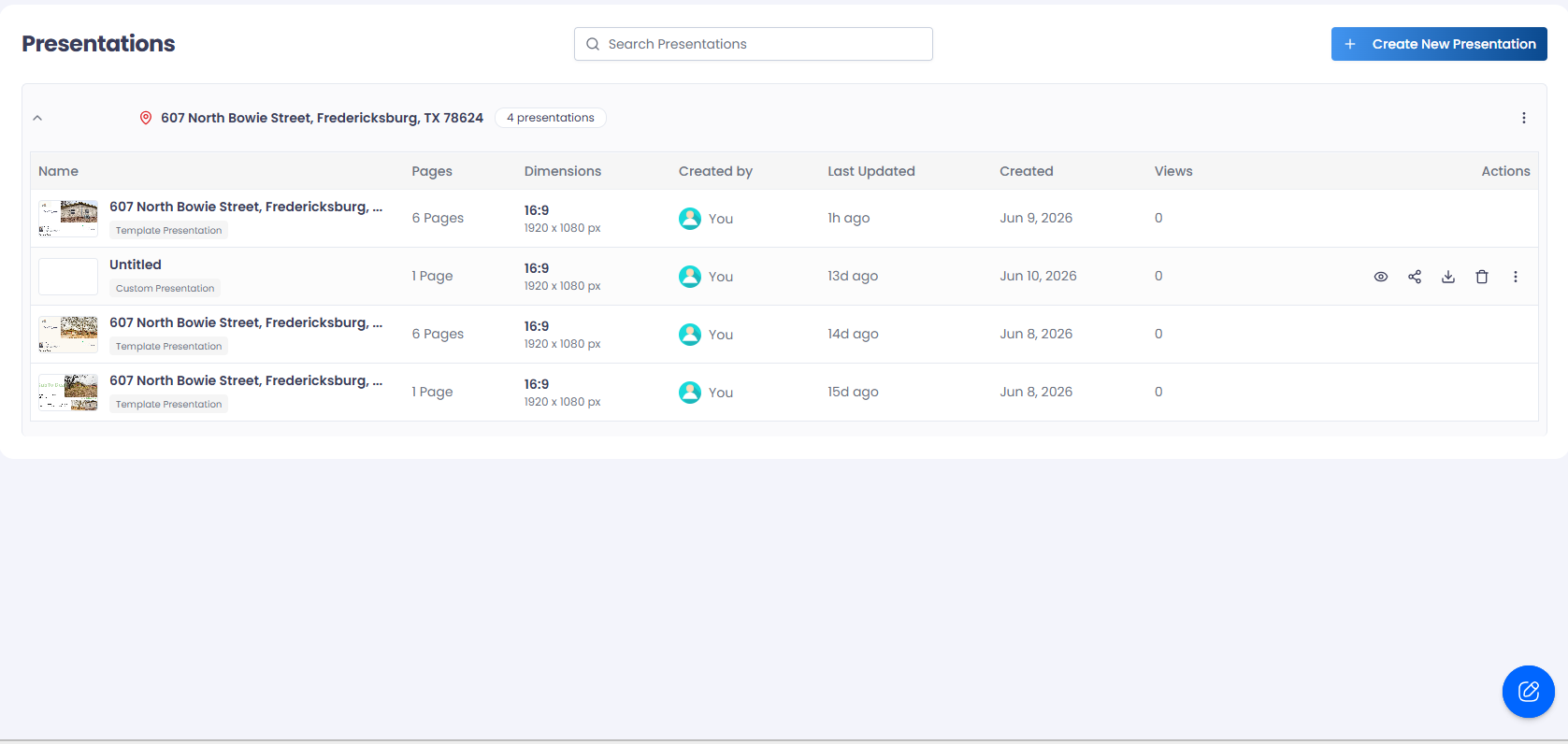Viewport: 1568px width, 744px height.
Task: Open more options for the Untitled row
Action: pos(1515,277)
